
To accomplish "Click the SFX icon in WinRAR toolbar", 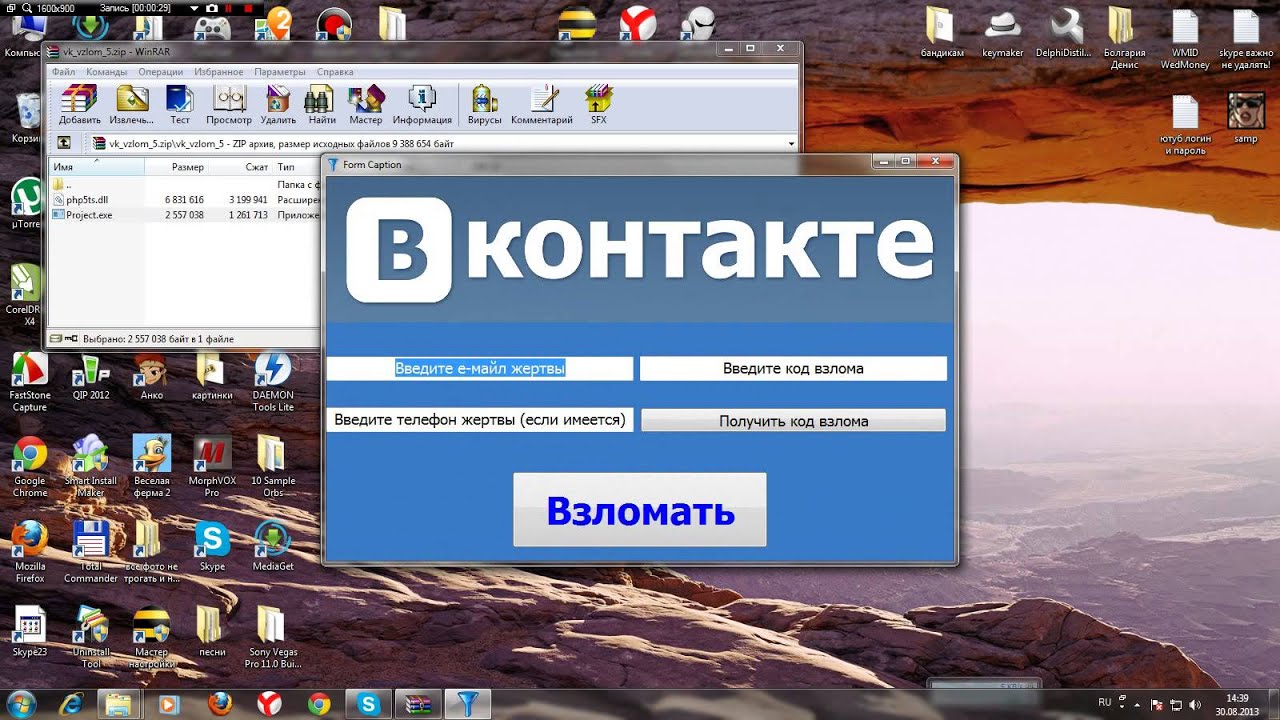I will coord(598,104).
